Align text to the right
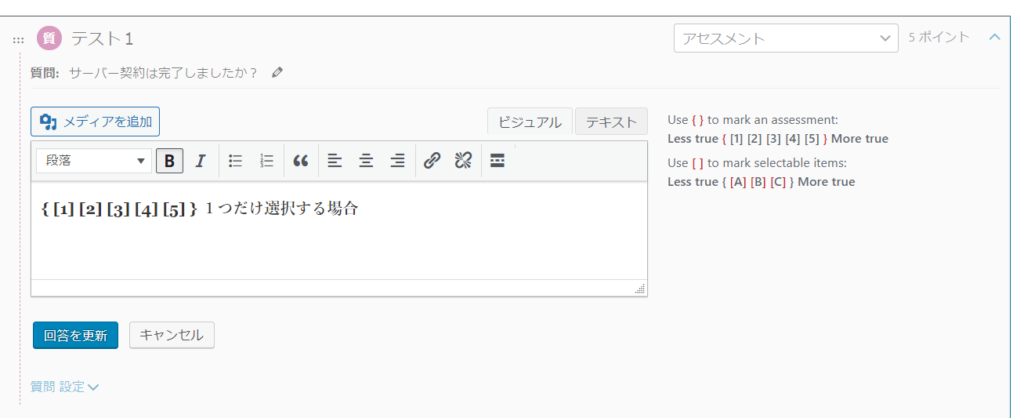 tap(397, 160)
